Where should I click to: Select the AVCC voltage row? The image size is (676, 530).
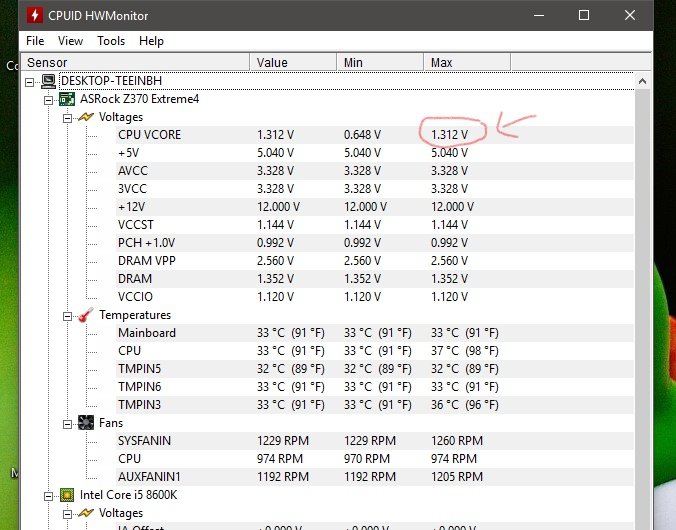click(x=374, y=171)
